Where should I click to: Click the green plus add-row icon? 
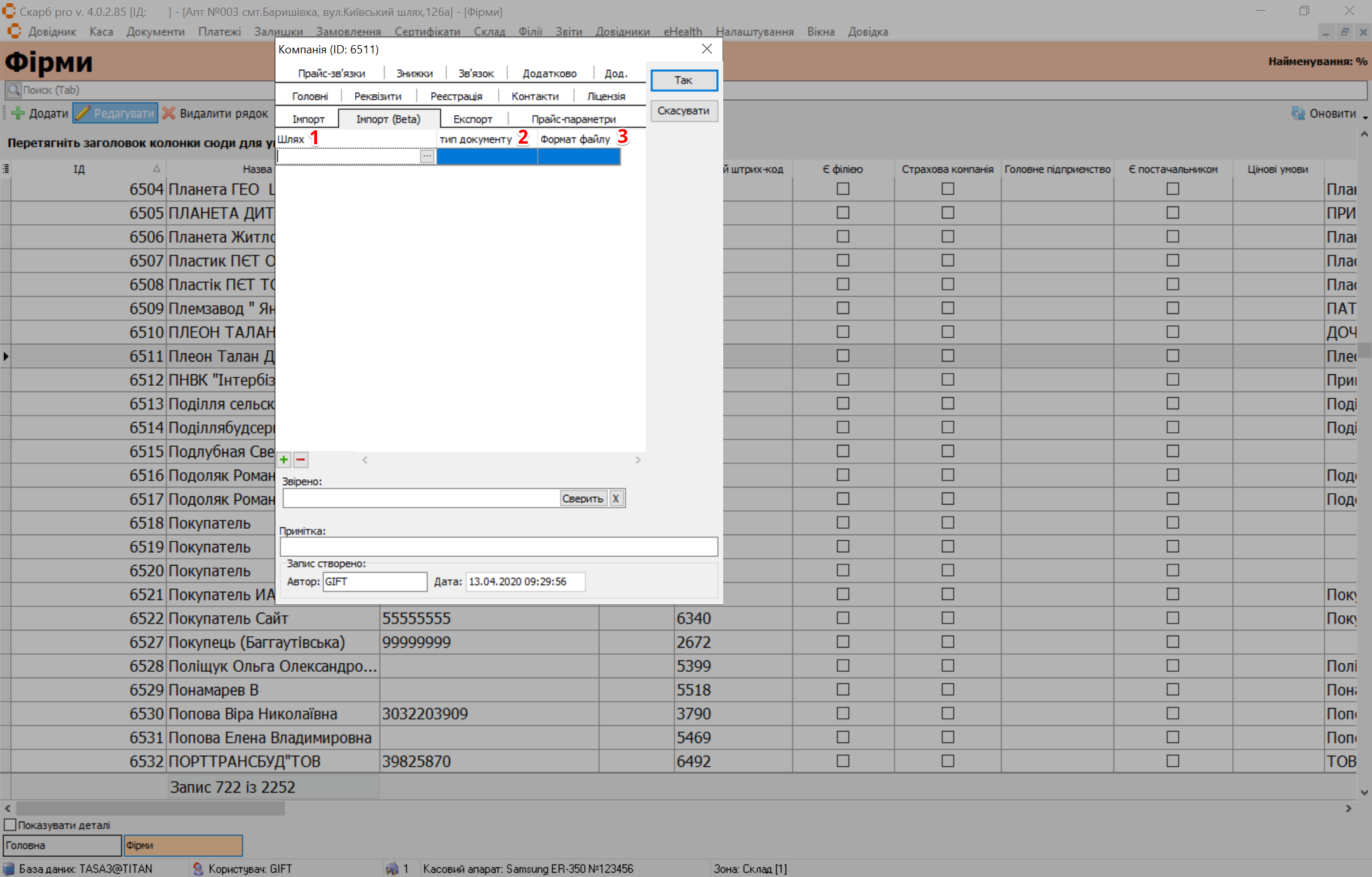pyautogui.click(x=284, y=459)
